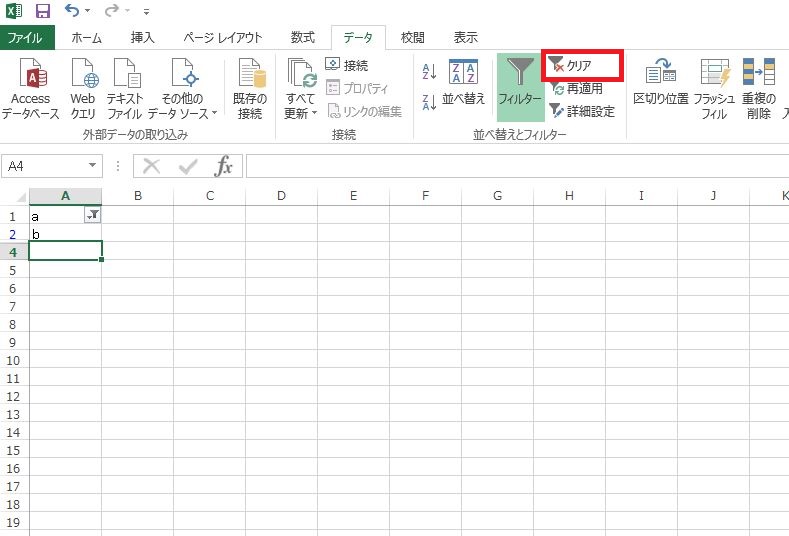Select column C header

[x=210, y=196]
